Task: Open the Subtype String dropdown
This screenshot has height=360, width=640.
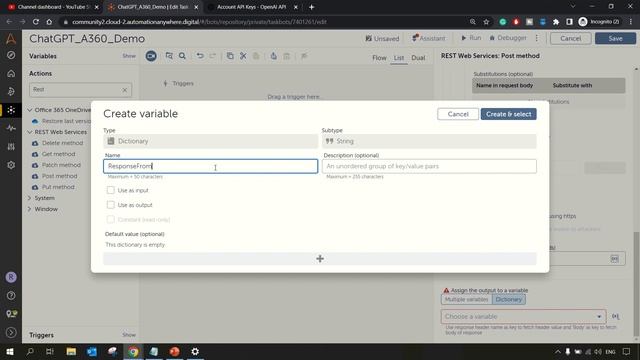Action: [x=429, y=141]
